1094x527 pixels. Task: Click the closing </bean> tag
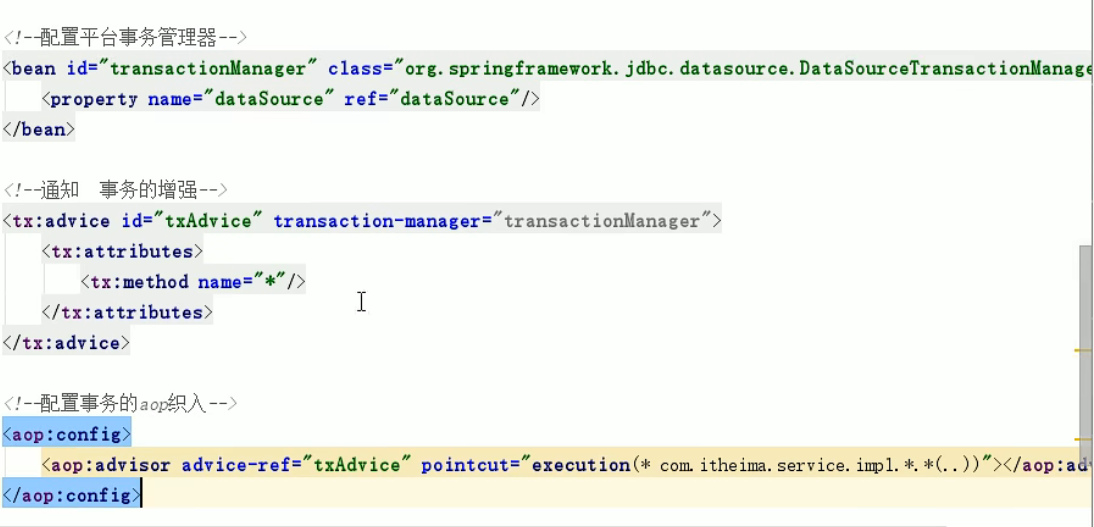pos(38,130)
